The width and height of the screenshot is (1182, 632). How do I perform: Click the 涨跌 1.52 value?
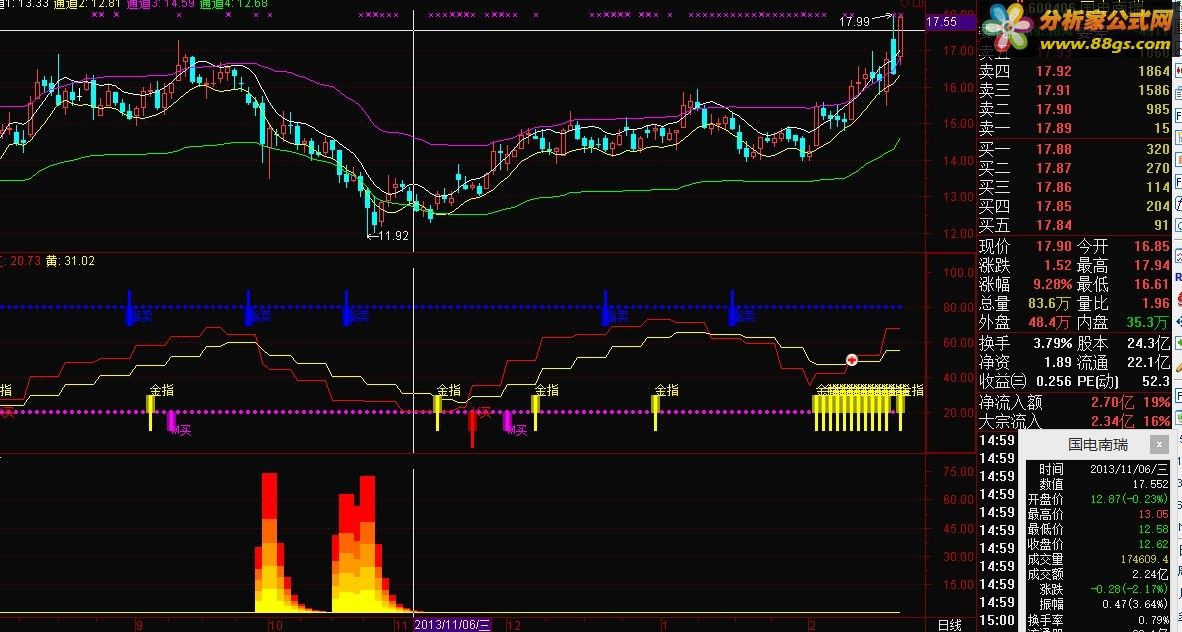1058,265
